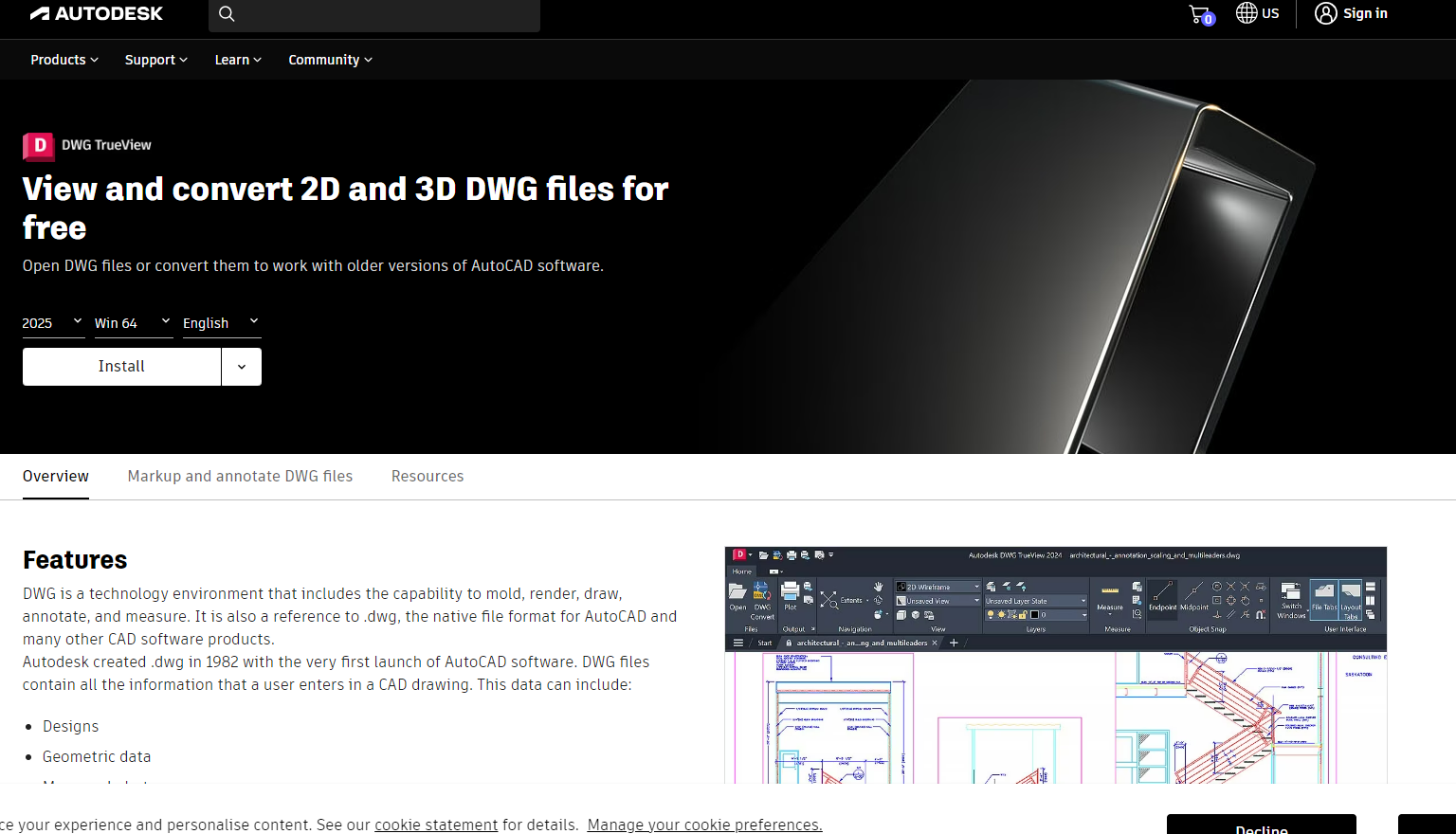This screenshot has height=834, width=1456.
Task: Click the Autodesk logo
Action: (97, 13)
